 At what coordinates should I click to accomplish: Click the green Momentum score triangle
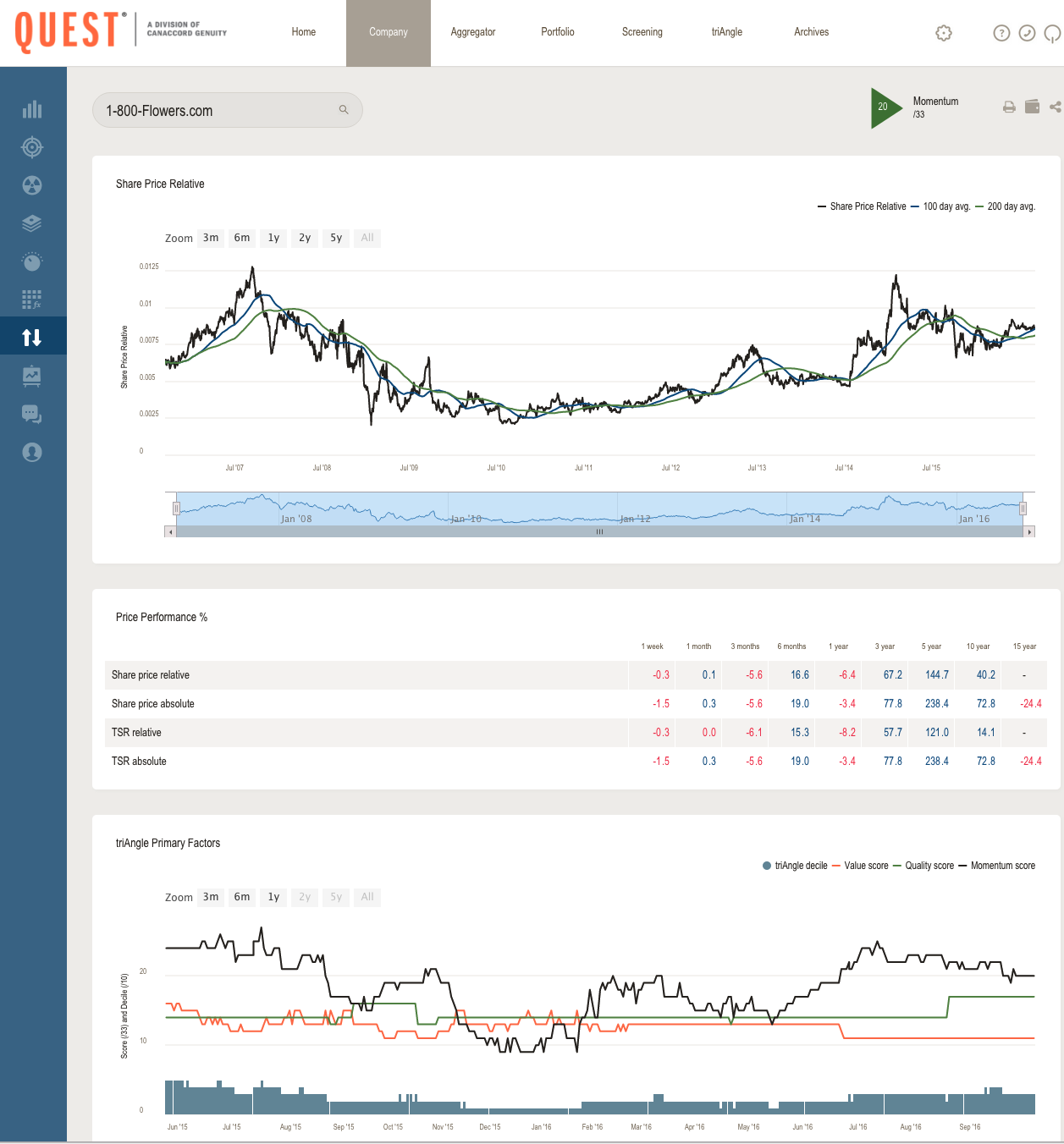click(x=885, y=107)
